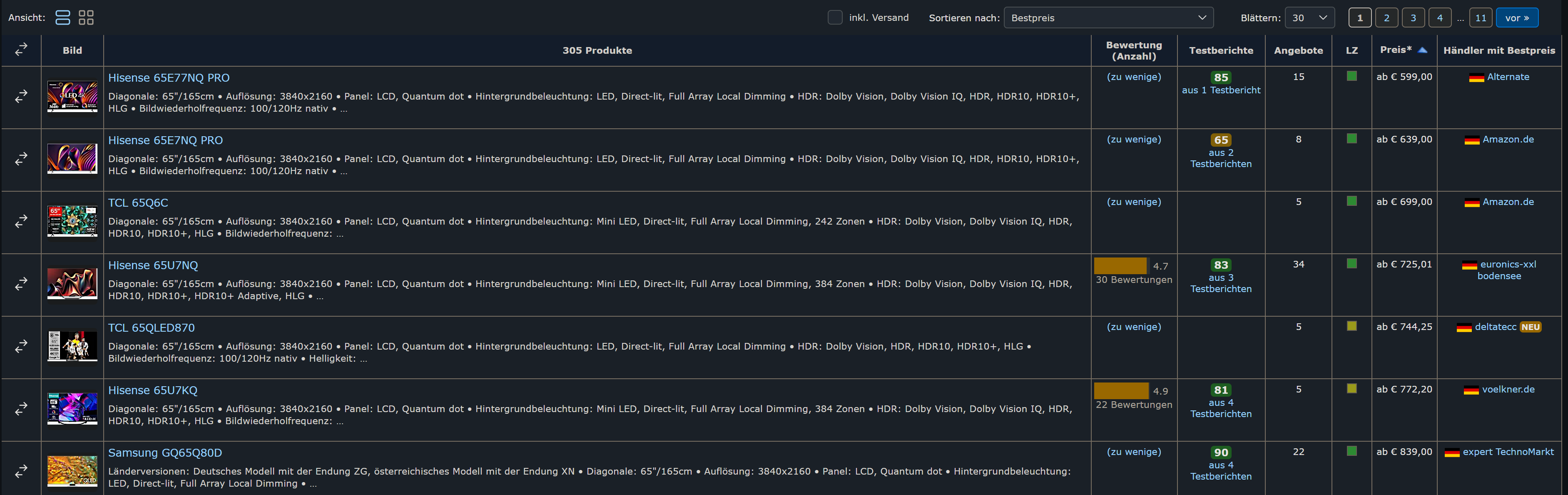Switch to list view layout icon
Screen dimensions: 1568x495
pos(63,17)
